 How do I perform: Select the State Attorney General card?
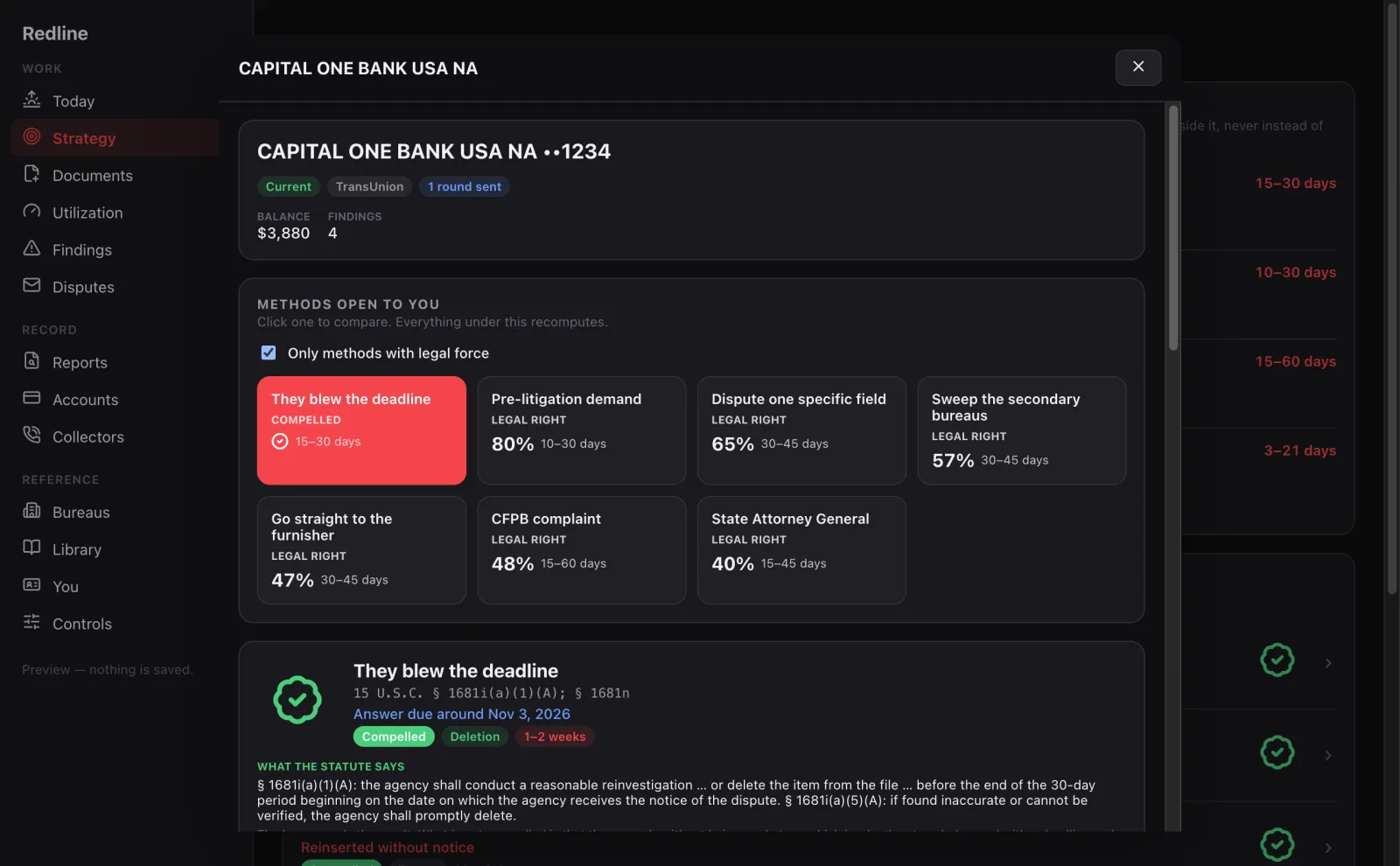click(801, 550)
